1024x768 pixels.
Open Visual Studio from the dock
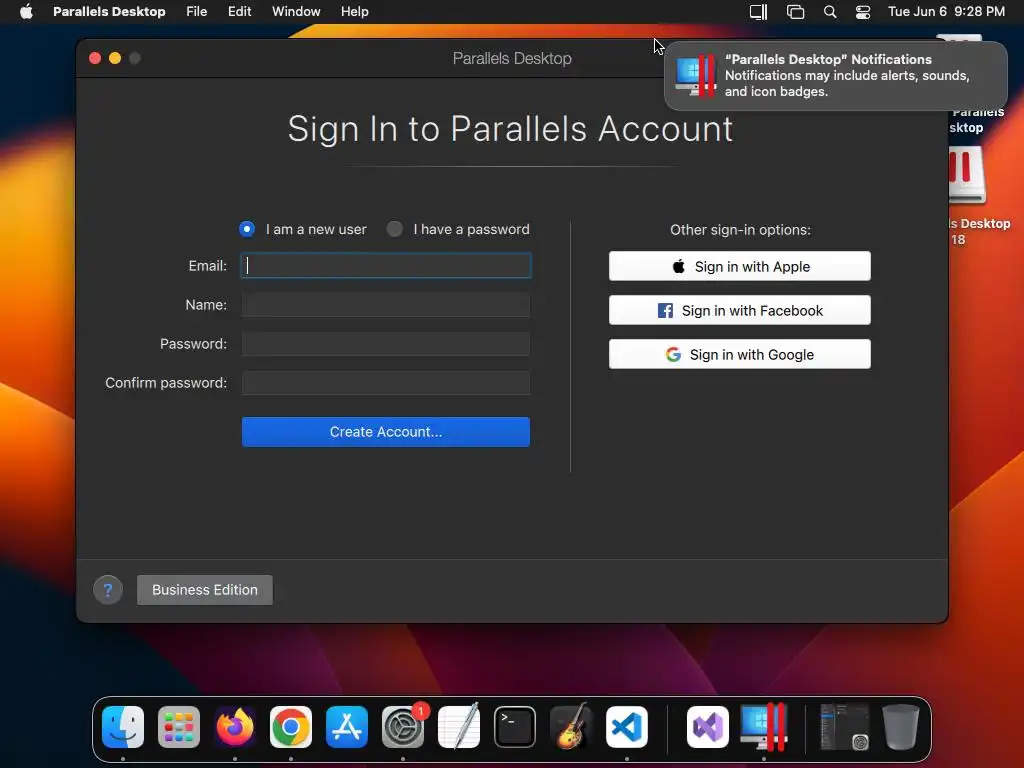point(708,727)
